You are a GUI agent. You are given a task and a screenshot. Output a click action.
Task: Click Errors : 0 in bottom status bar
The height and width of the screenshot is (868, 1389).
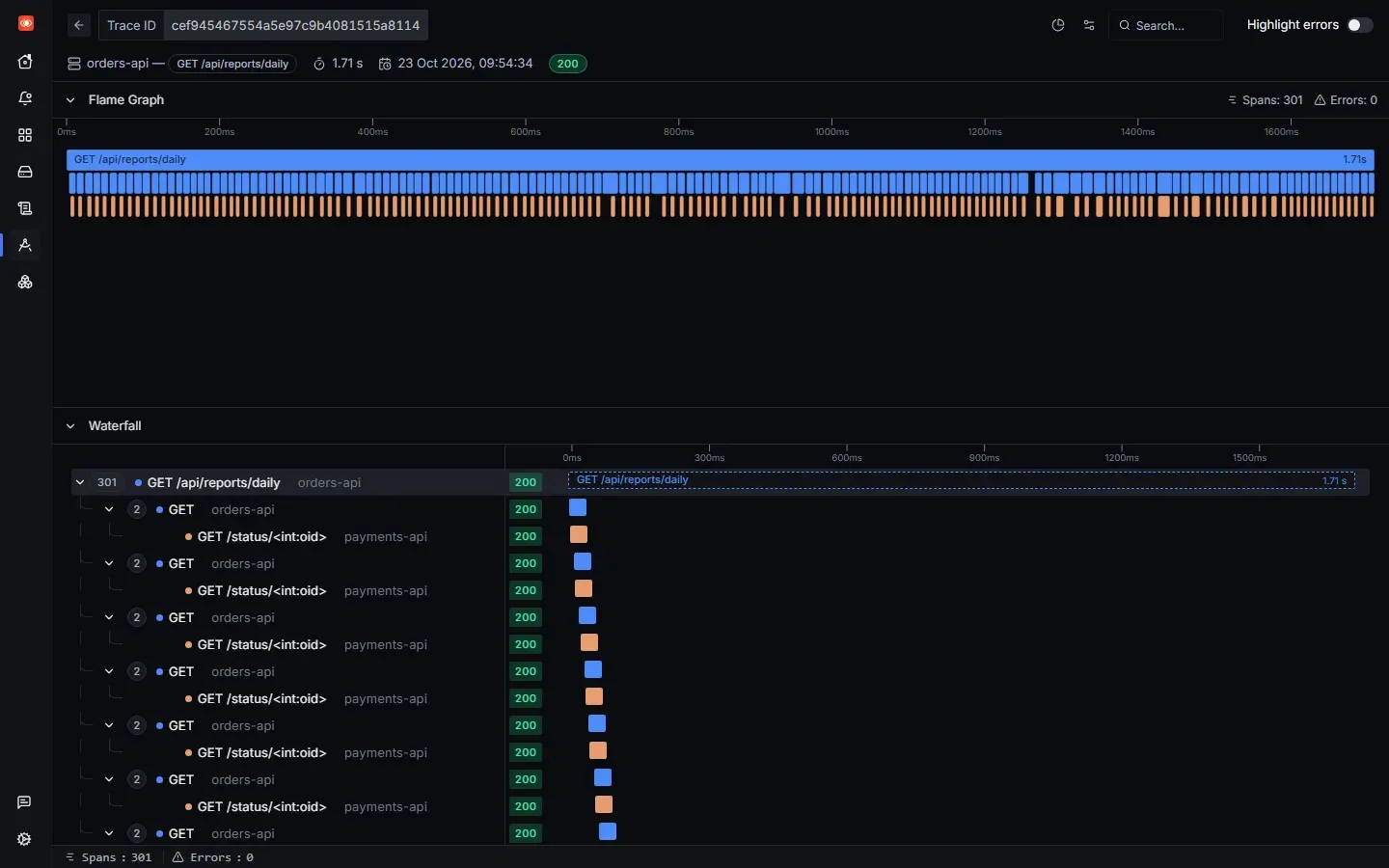(x=213, y=857)
